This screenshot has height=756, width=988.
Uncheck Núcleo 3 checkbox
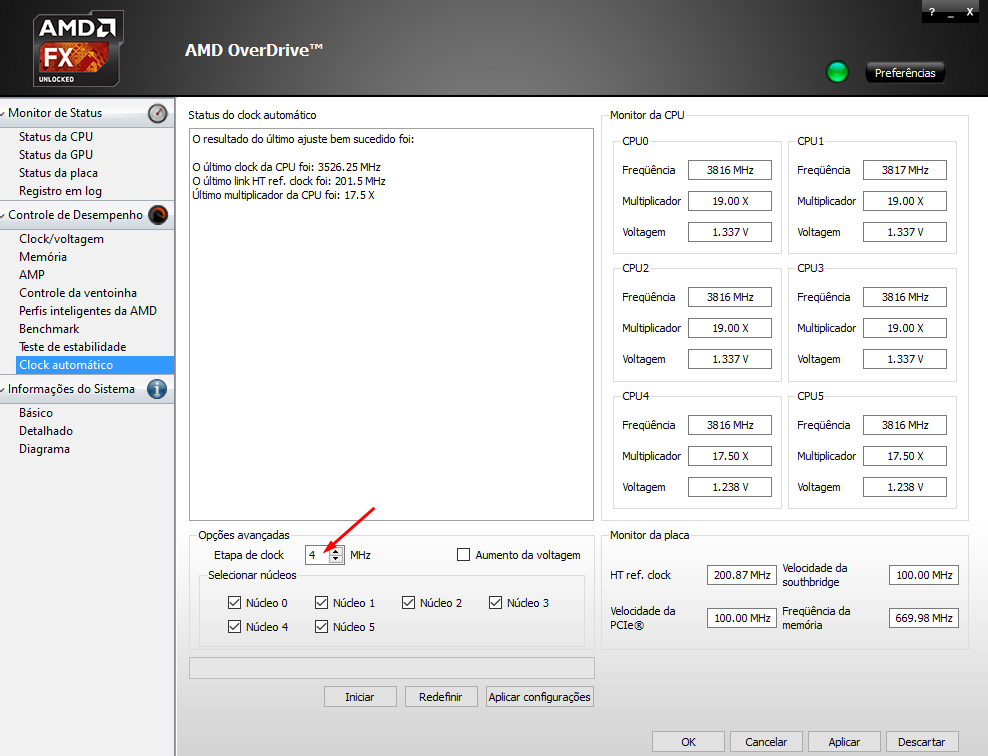pyautogui.click(x=495, y=603)
